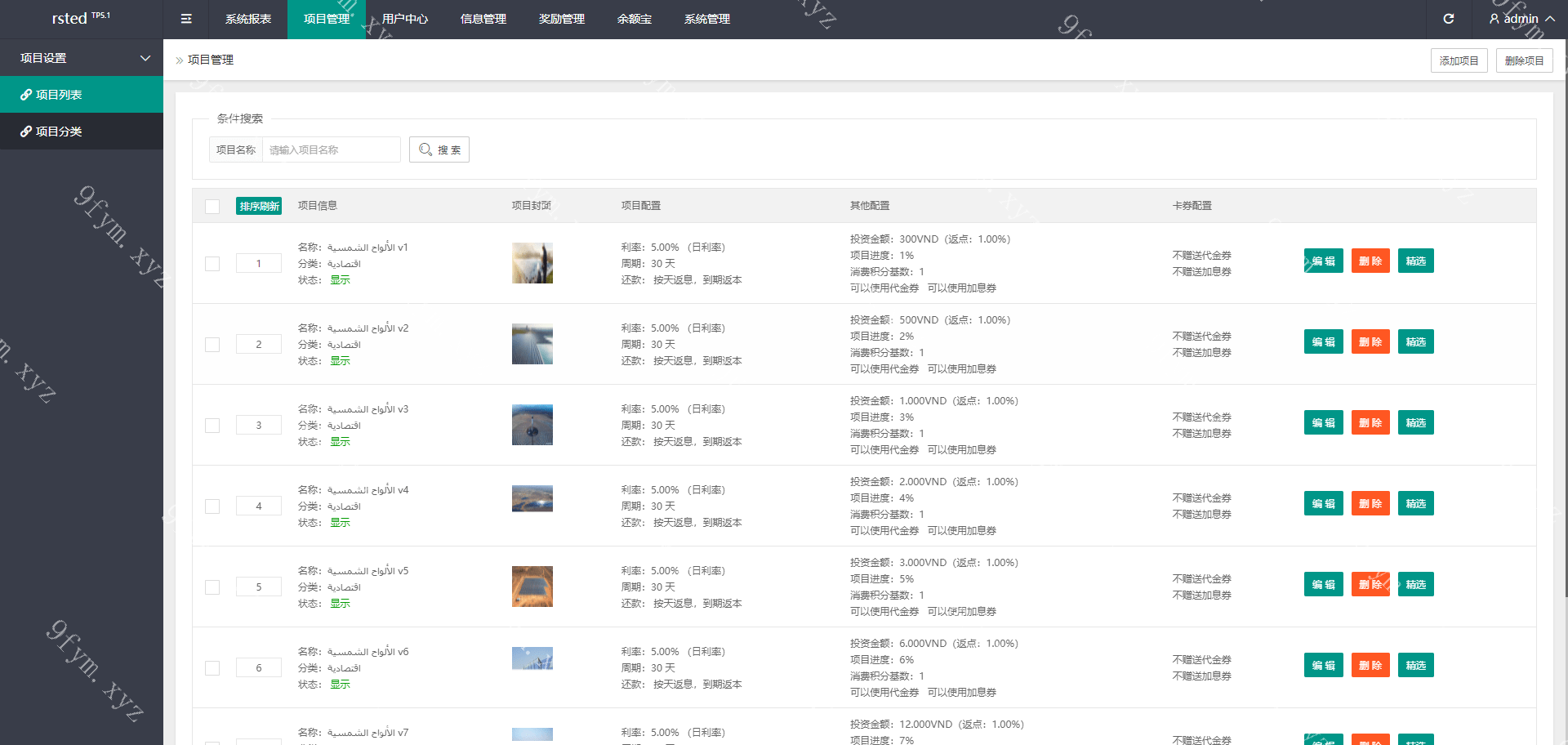Check the checkbox for project v1
This screenshot has height=745, width=1568.
pos(212,264)
